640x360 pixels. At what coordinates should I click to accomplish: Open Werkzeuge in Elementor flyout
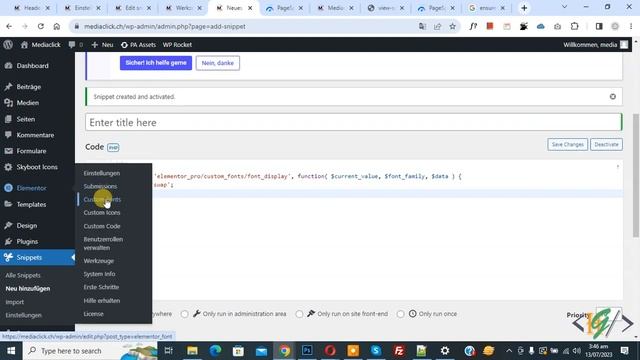point(99,261)
